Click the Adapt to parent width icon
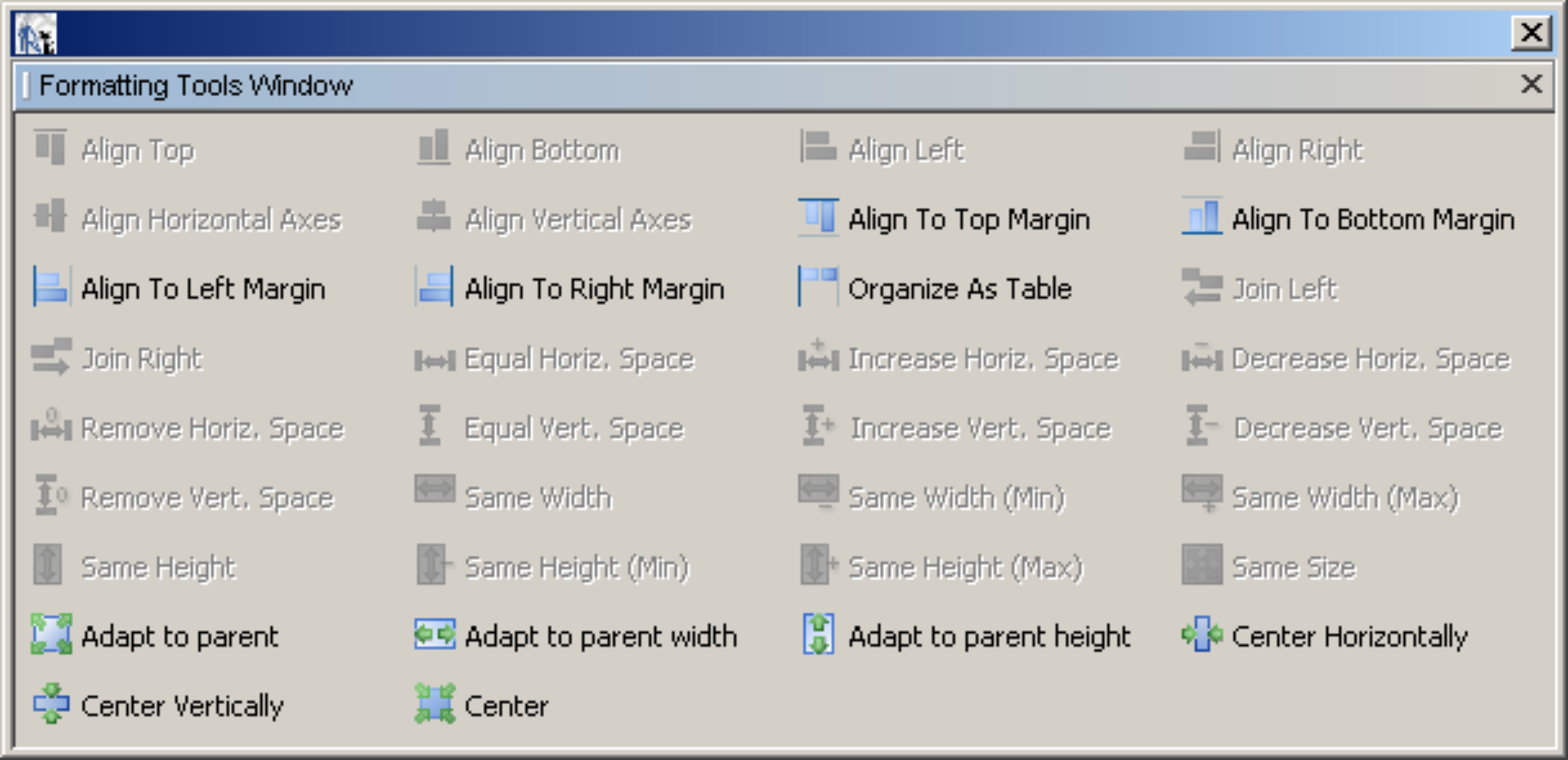 click(x=434, y=635)
